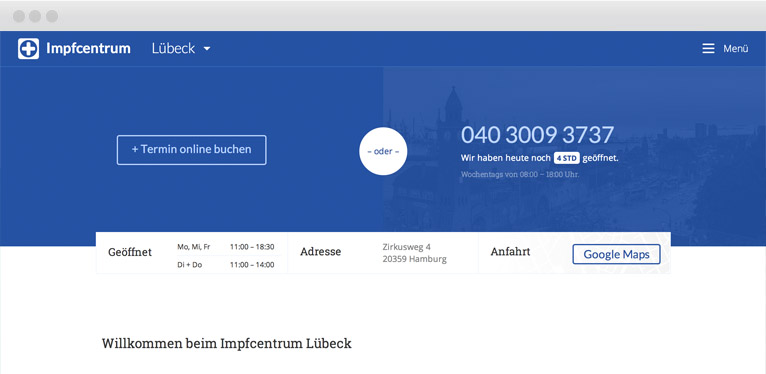Click the Adresse section label
Image resolution: width=766 pixels, height=374 pixels.
click(x=320, y=252)
